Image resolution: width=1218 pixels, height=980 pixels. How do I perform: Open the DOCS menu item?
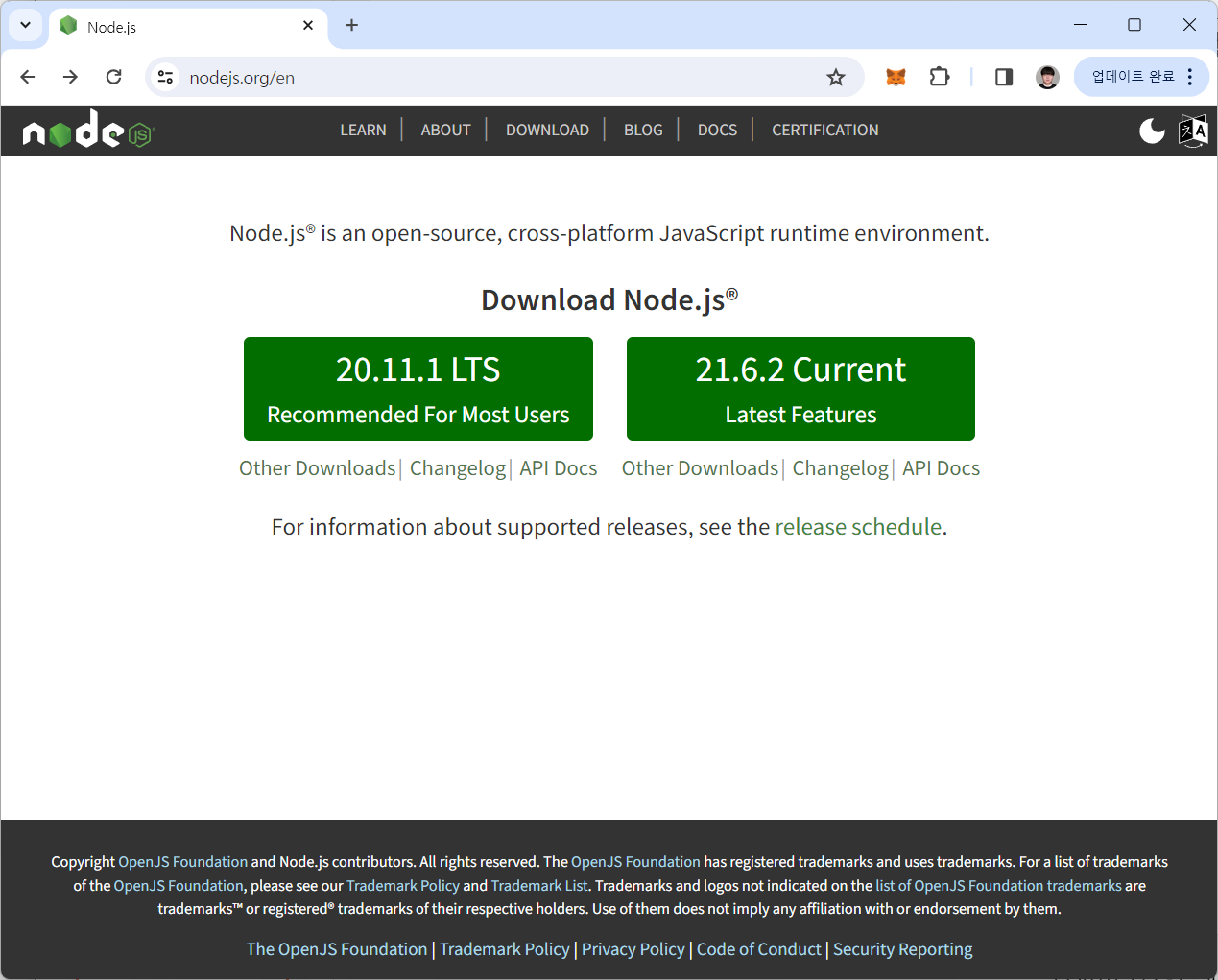(x=717, y=130)
